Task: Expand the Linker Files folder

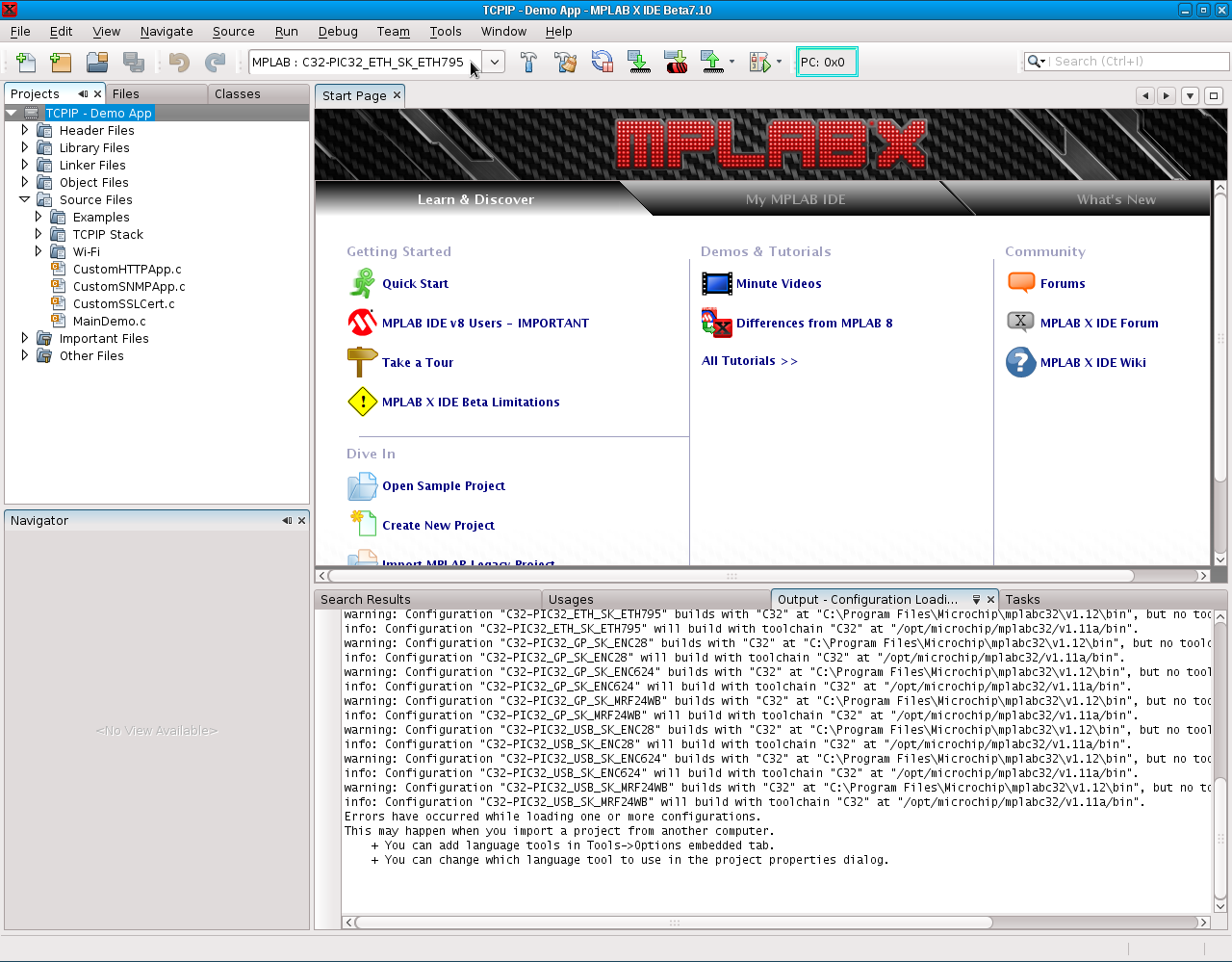Action: pyautogui.click(x=25, y=165)
